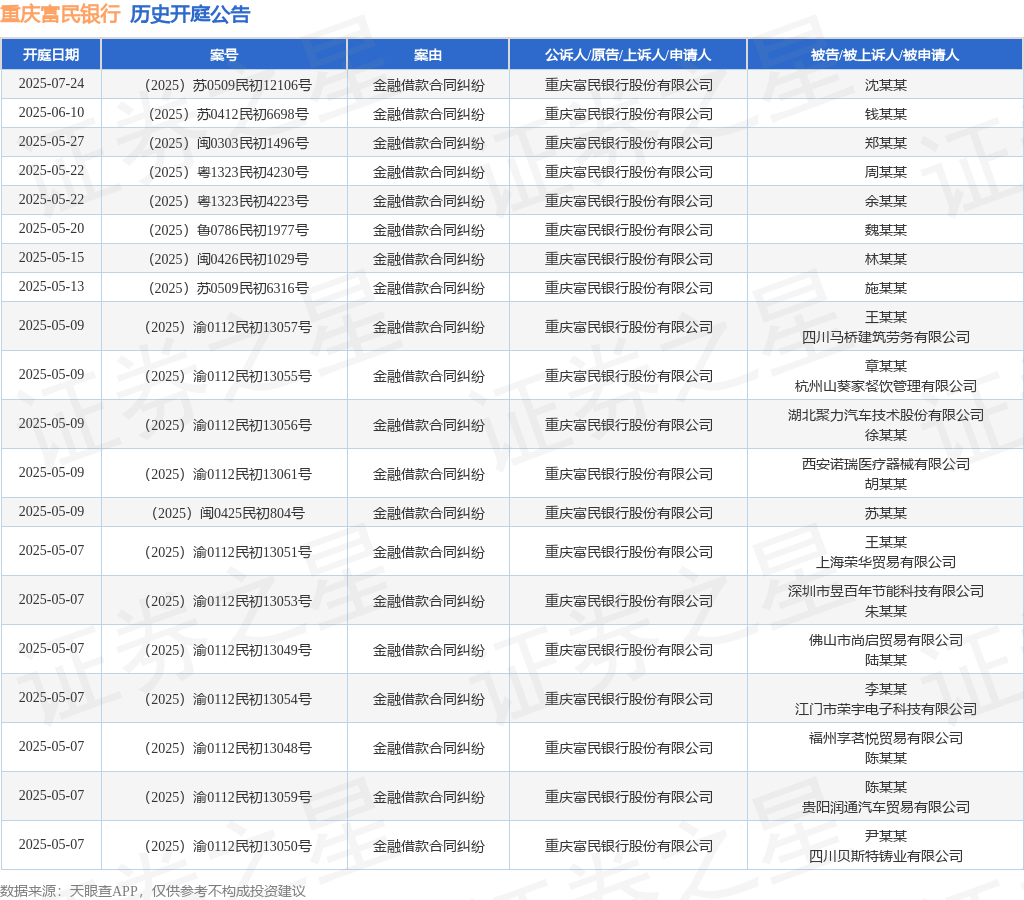This screenshot has height=900, width=1024.
Task: Select defendant 周某某
Action: [x=886, y=172]
